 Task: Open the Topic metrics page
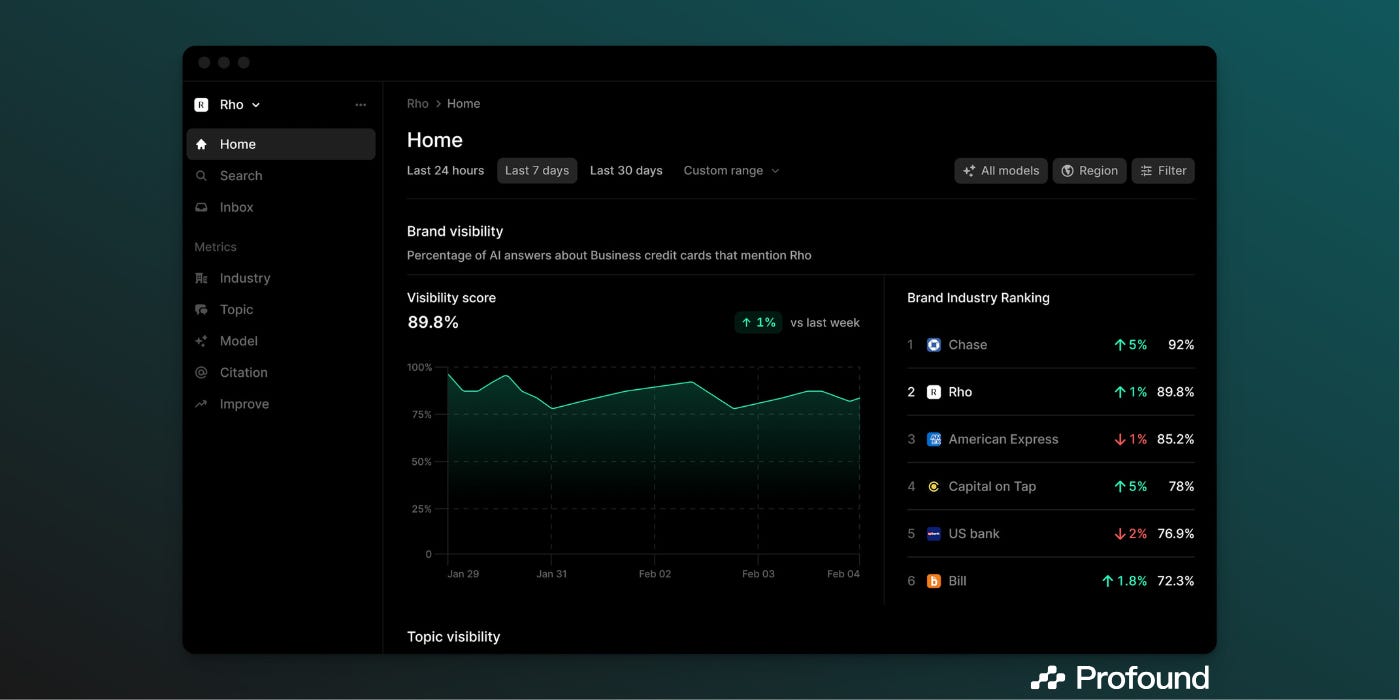pos(281,310)
